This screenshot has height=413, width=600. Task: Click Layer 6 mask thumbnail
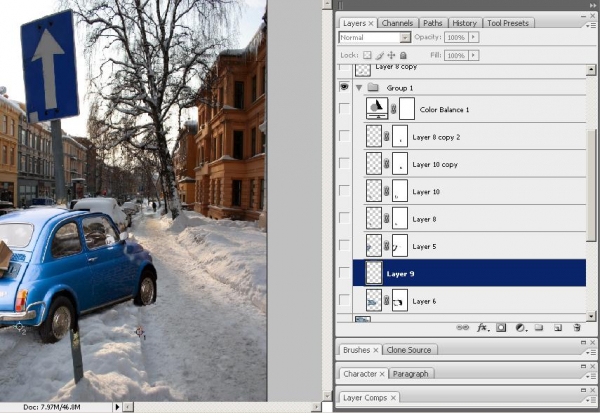(400, 300)
